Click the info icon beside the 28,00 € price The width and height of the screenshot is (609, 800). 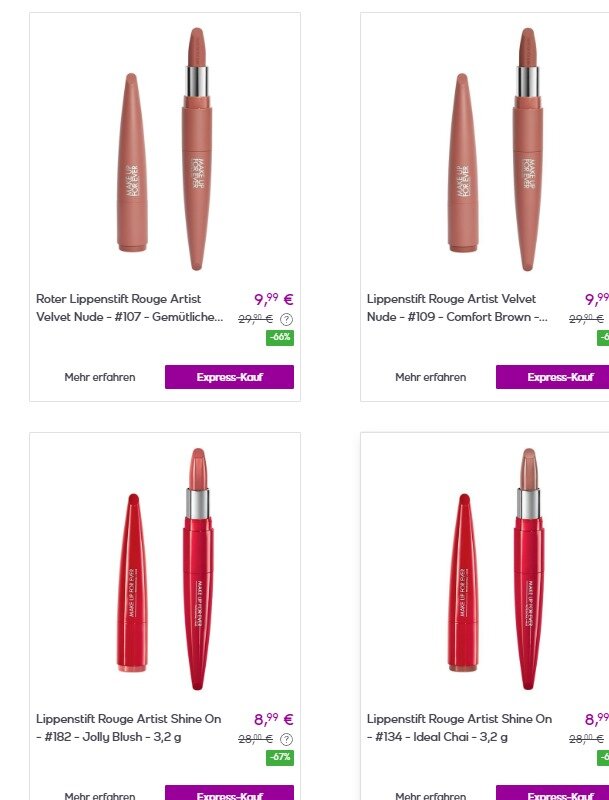(x=287, y=739)
